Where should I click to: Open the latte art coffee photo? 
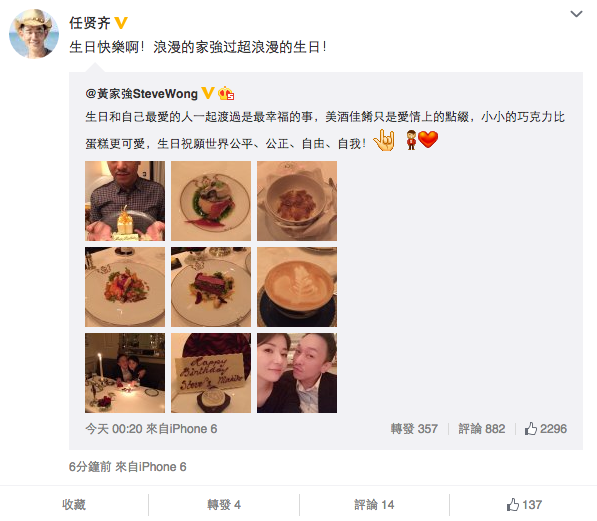297,287
